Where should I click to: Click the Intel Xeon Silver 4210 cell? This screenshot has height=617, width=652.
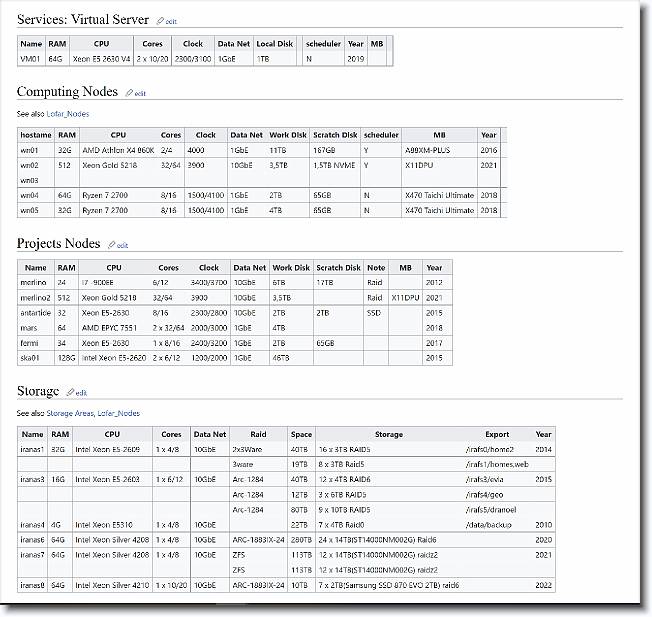coord(112,585)
